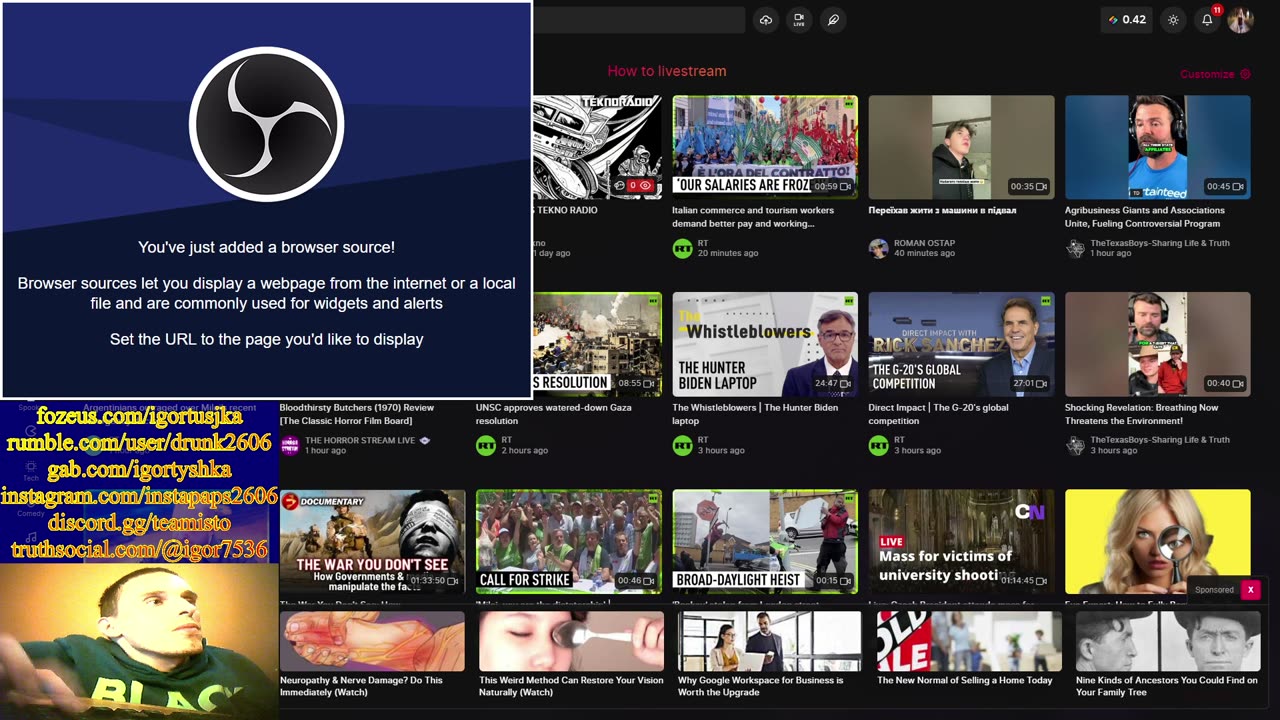
Task: Play the TEKNO RADIO thumbnail
Action: pos(597,147)
